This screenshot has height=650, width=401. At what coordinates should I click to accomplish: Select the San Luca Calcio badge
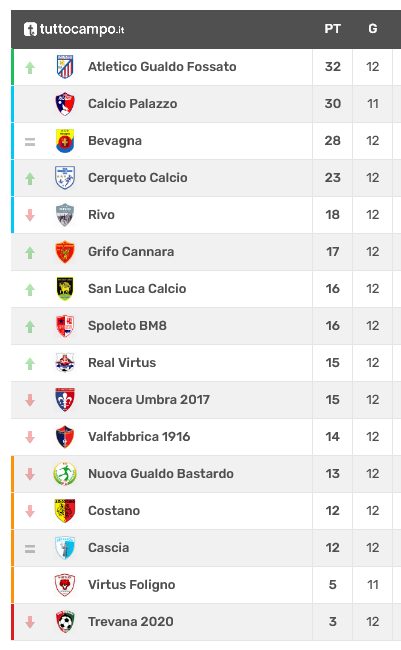tap(65, 289)
